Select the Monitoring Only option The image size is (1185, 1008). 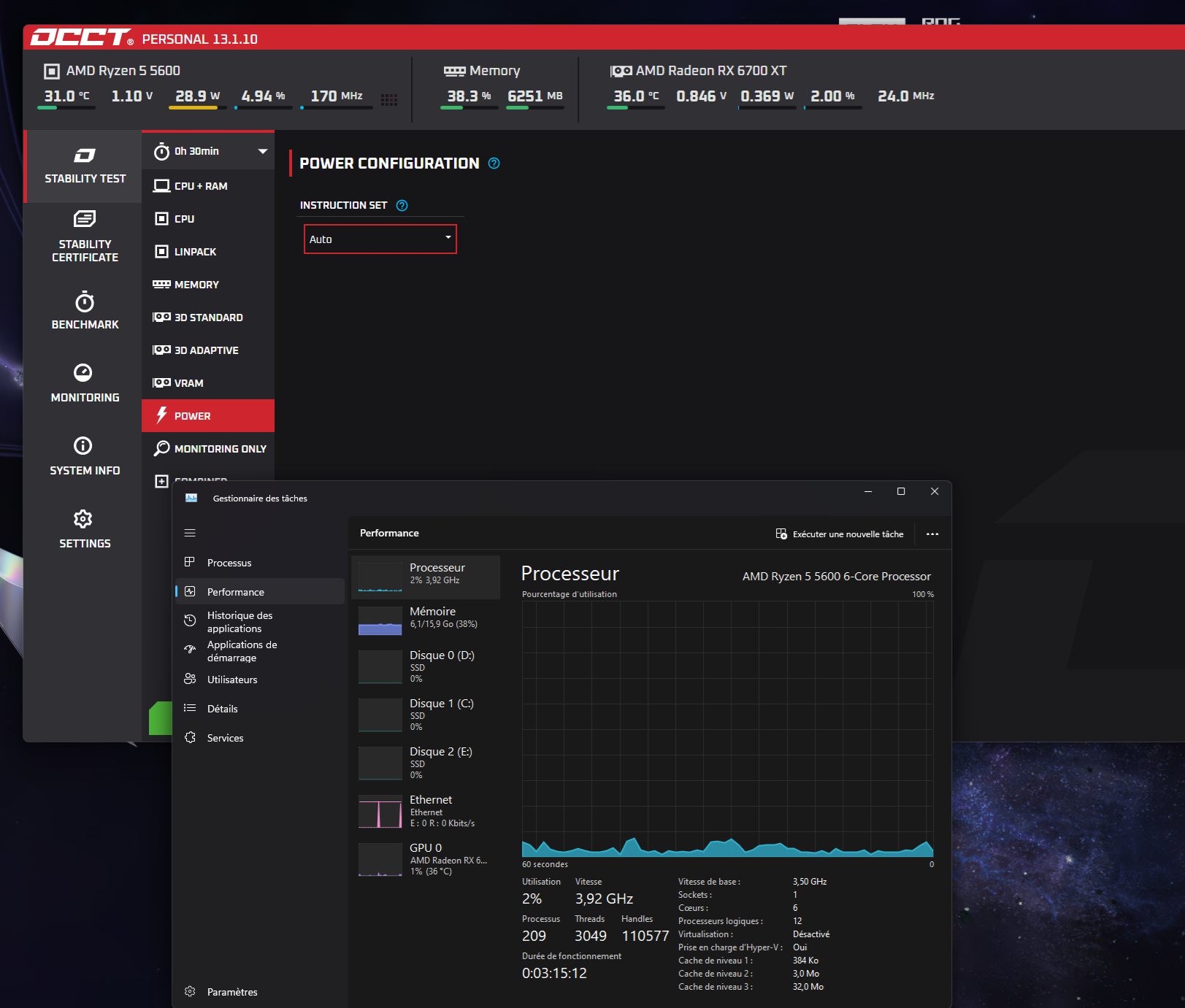[x=208, y=449]
